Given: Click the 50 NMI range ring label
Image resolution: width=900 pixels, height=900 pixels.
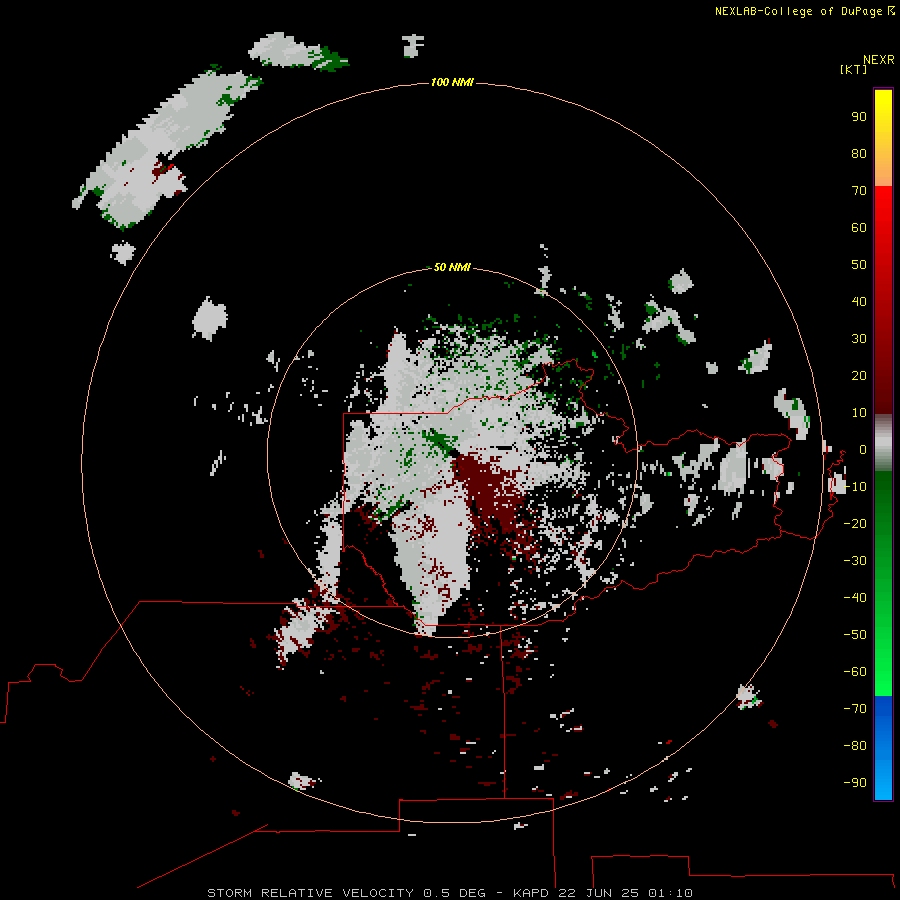Looking at the screenshot, I should [x=452, y=267].
